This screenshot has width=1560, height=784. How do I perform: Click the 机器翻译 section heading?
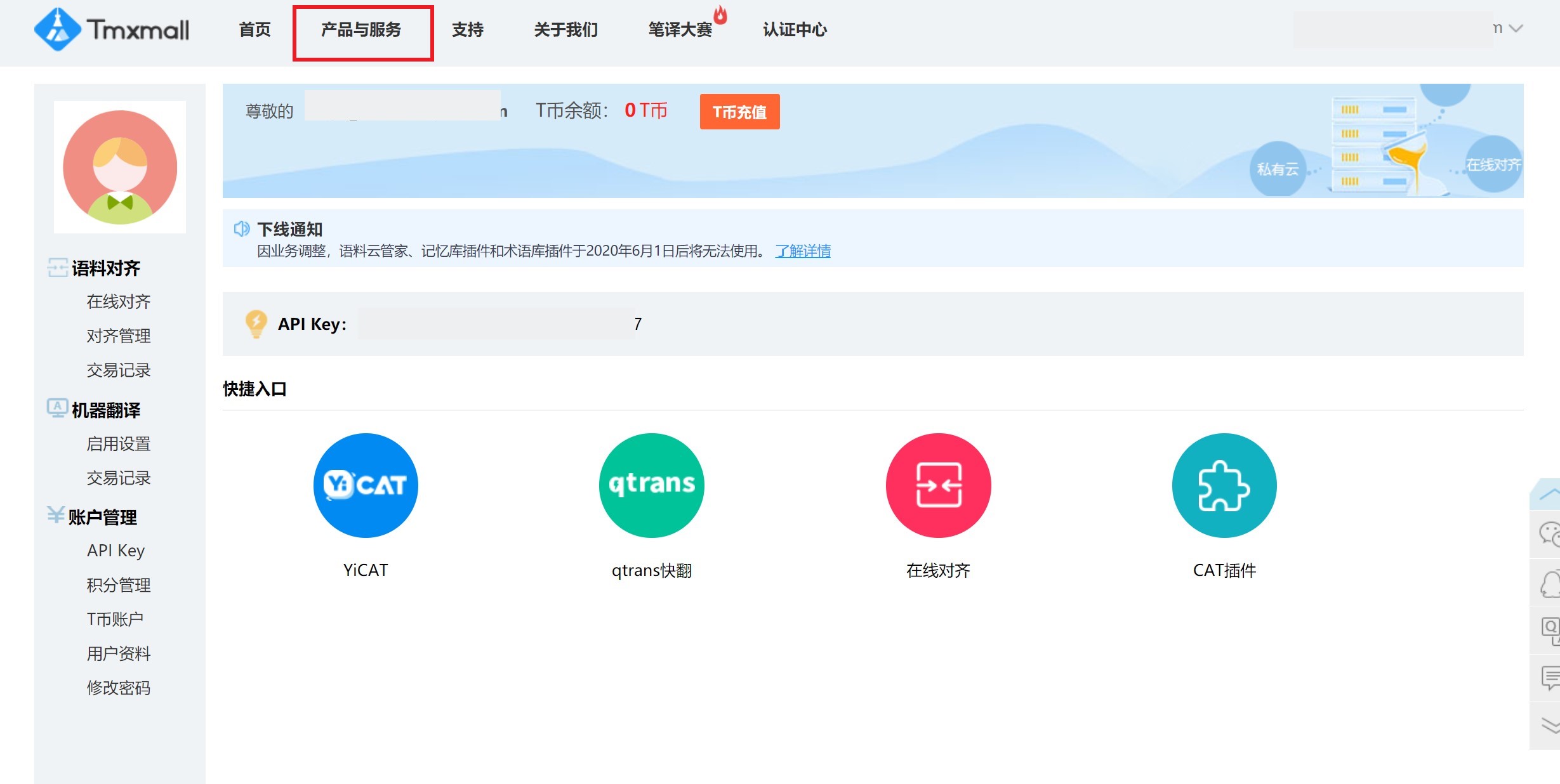(x=106, y=410)
